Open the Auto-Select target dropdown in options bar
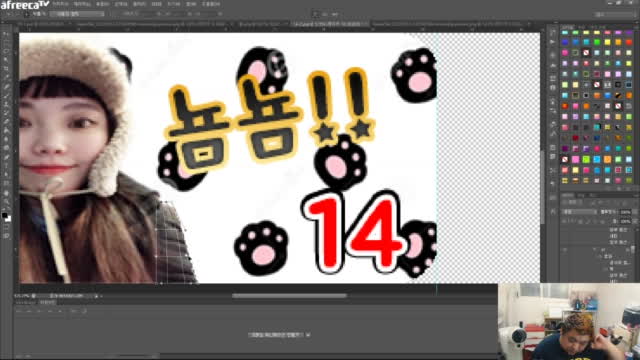640x360 pixels. tap(77, 14)
